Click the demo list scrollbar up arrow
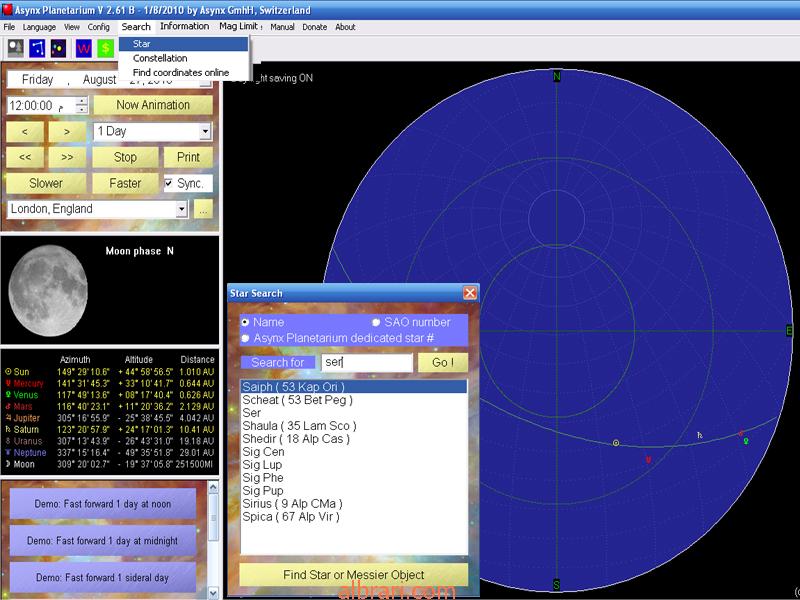Viewport: 800px width, 600px height. click(213, 486)
